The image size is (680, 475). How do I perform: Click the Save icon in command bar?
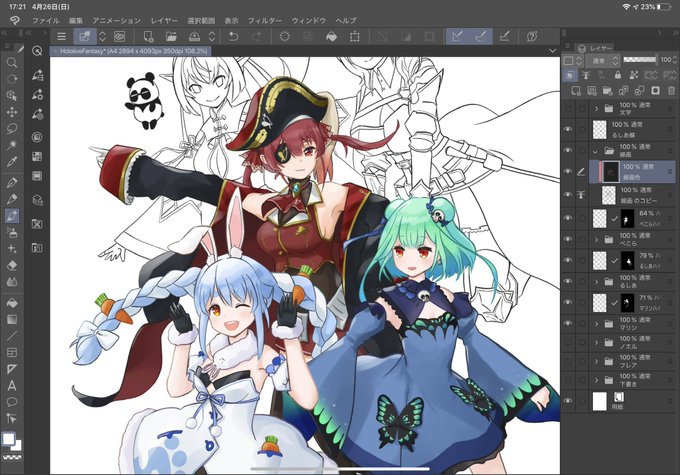[x=194, y=36]
